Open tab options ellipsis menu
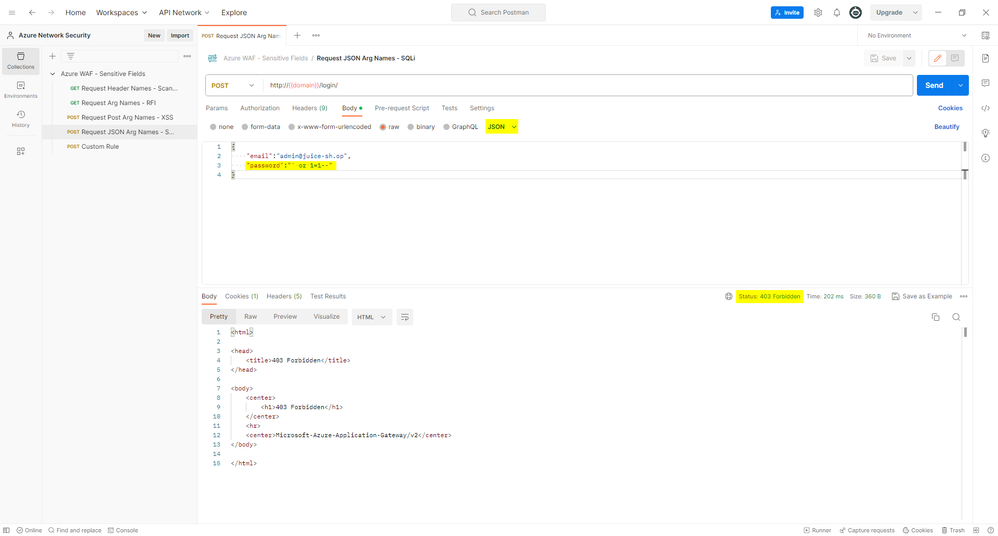Viewport: 998px width, 536px height. click(x=316, y=36)
